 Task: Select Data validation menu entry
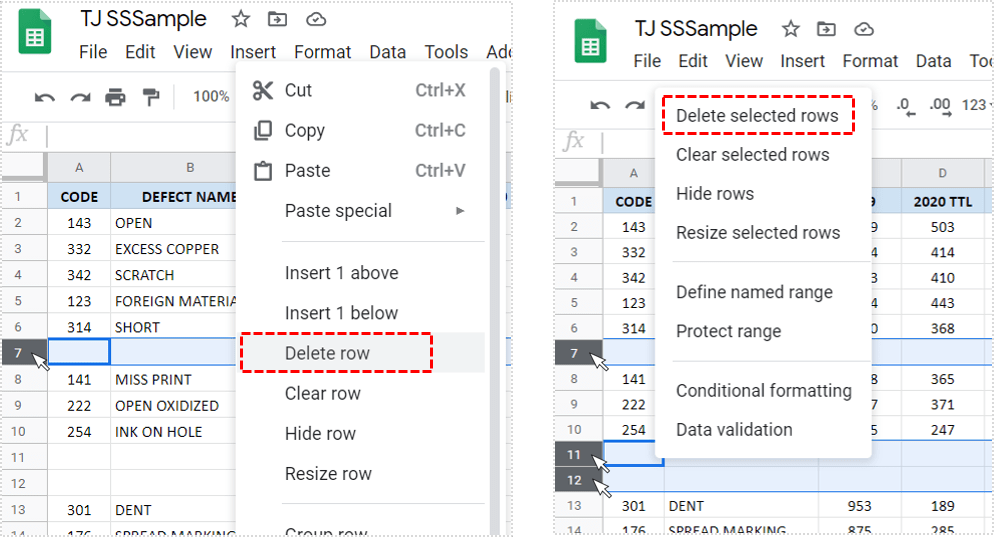734,430
